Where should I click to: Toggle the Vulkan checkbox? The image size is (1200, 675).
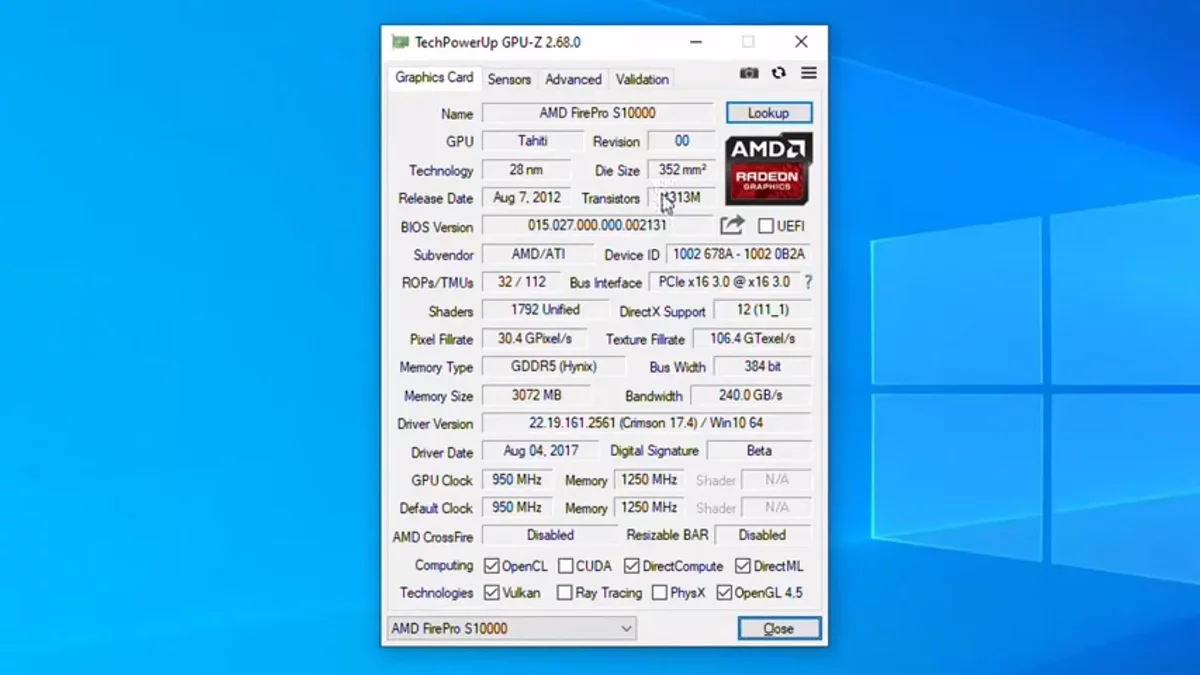click(x=491, y=593)
